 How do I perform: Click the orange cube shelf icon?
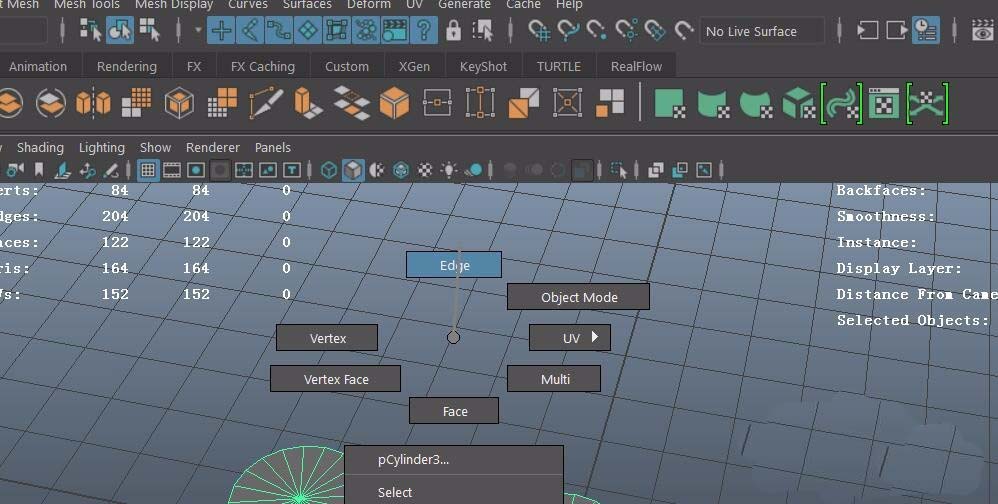394,103
